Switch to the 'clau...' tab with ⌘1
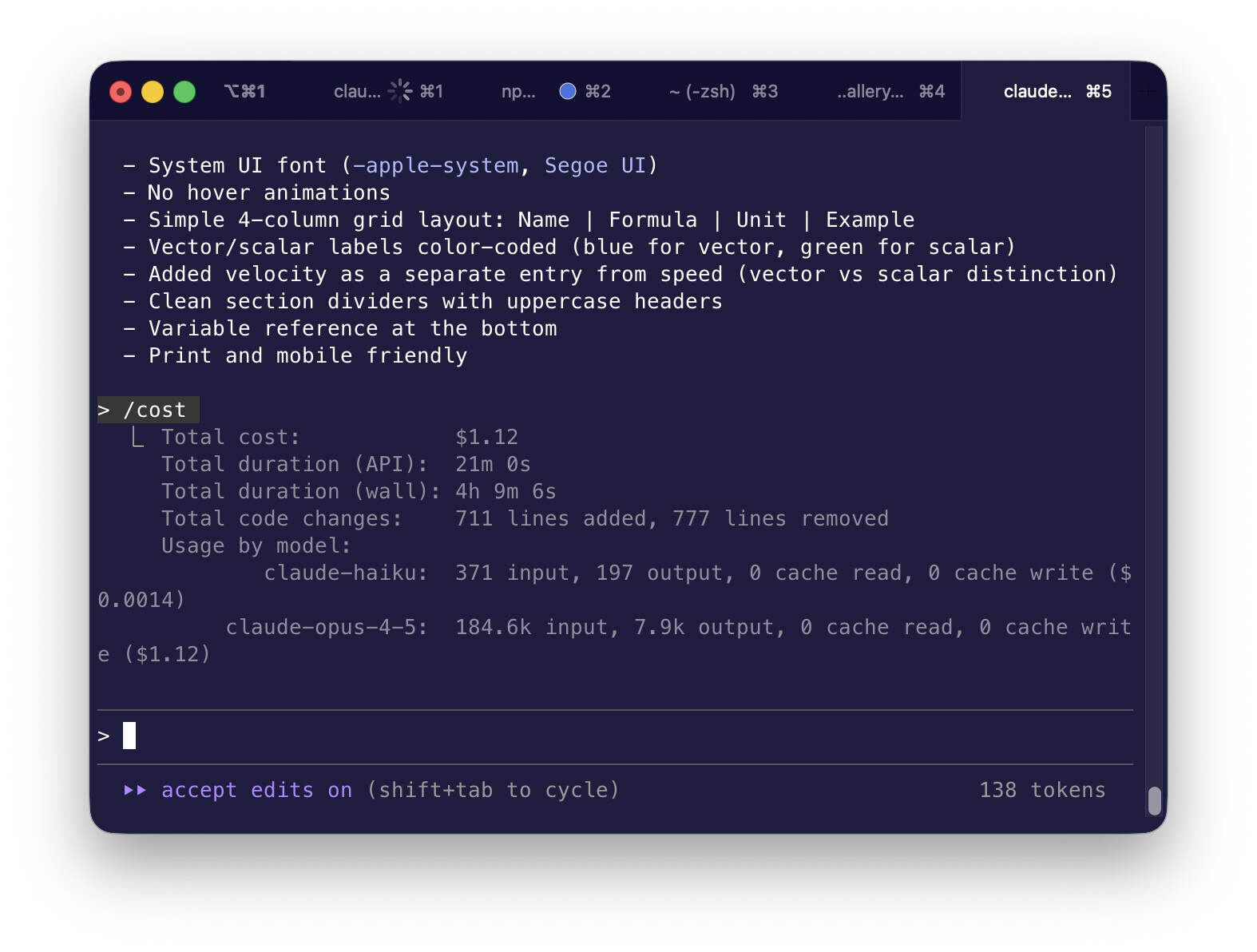This screenshot has height=952, width=1257. pos(388,92)
